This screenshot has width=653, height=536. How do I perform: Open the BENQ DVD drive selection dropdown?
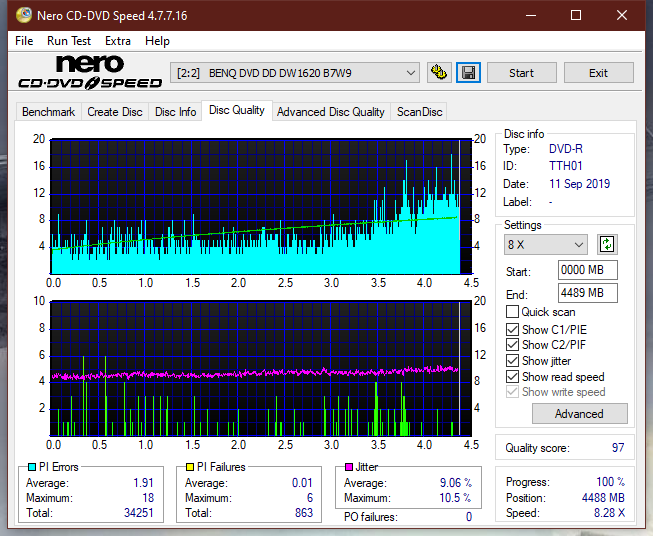[295, 73]
